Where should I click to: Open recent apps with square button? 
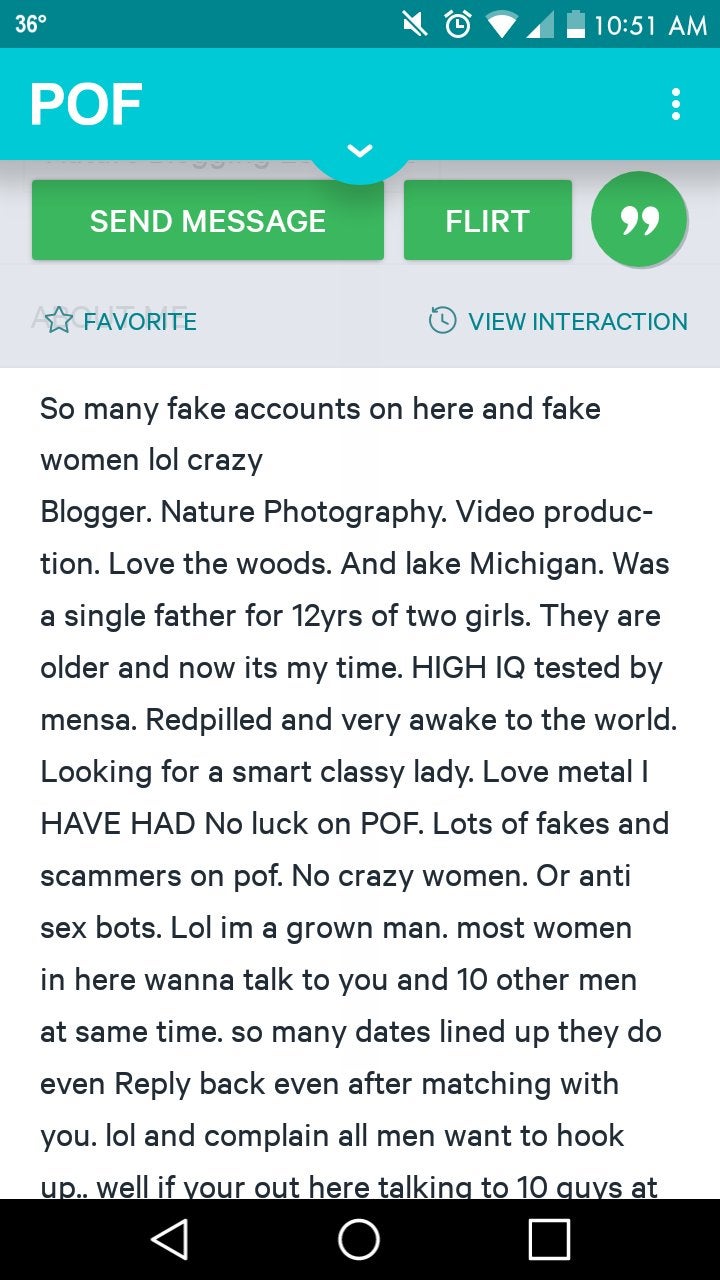coord(549,1240)
